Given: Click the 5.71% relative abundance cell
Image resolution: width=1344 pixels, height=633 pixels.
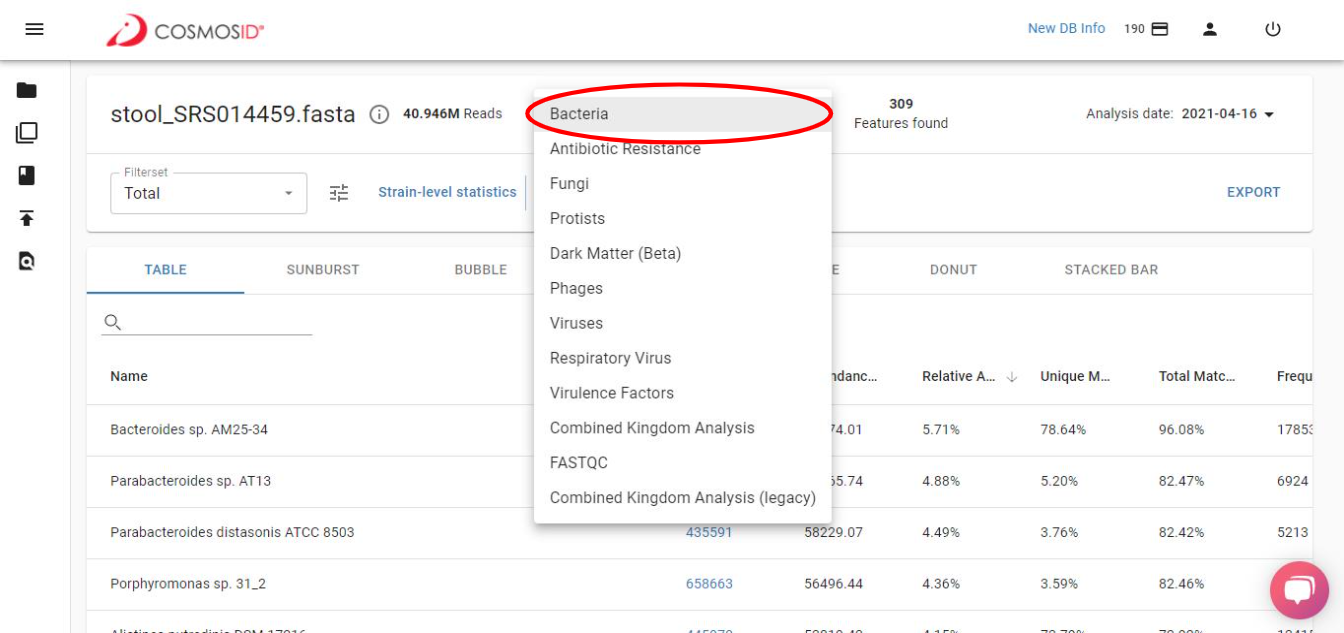Looking at the screenshot, I should click(941, 430).
